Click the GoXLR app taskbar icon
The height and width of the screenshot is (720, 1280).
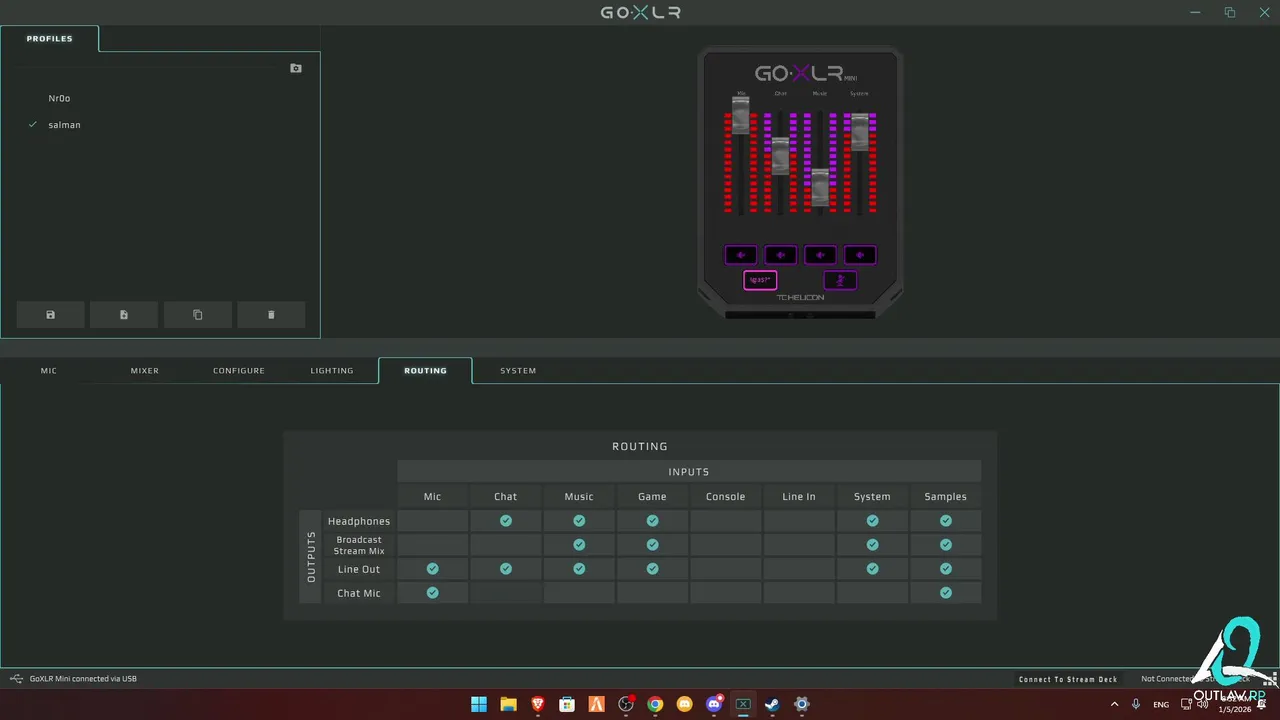[743, 704]
